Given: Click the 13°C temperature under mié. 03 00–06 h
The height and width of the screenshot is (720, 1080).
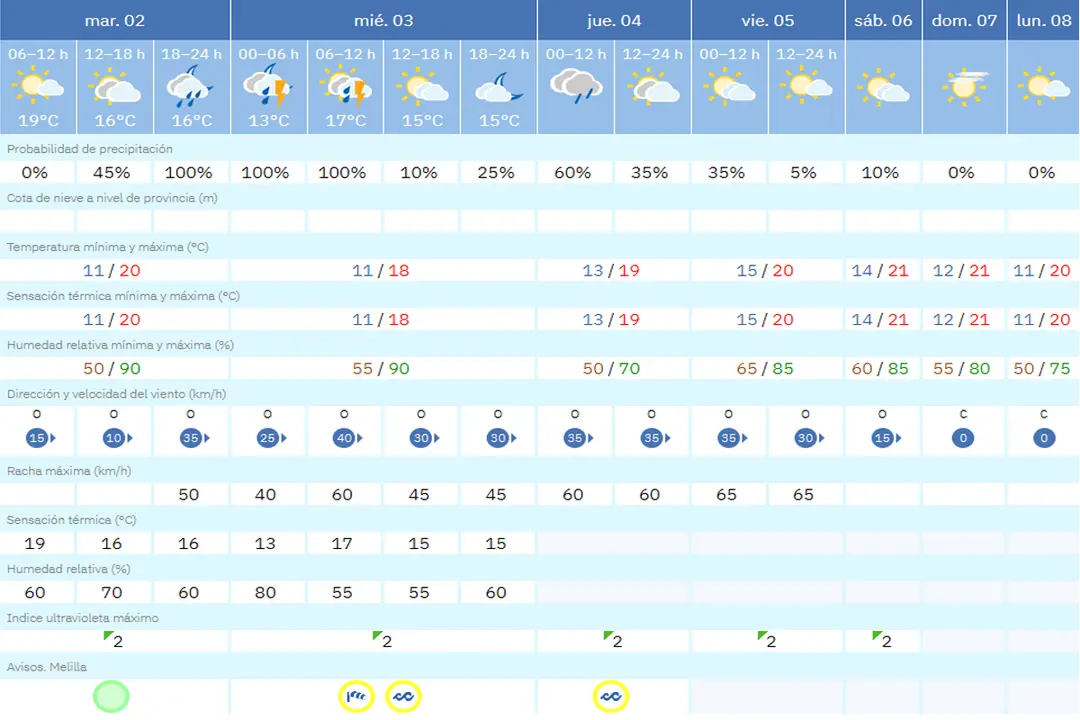Looking at the screenshot, I should click(x=269, y=121).
